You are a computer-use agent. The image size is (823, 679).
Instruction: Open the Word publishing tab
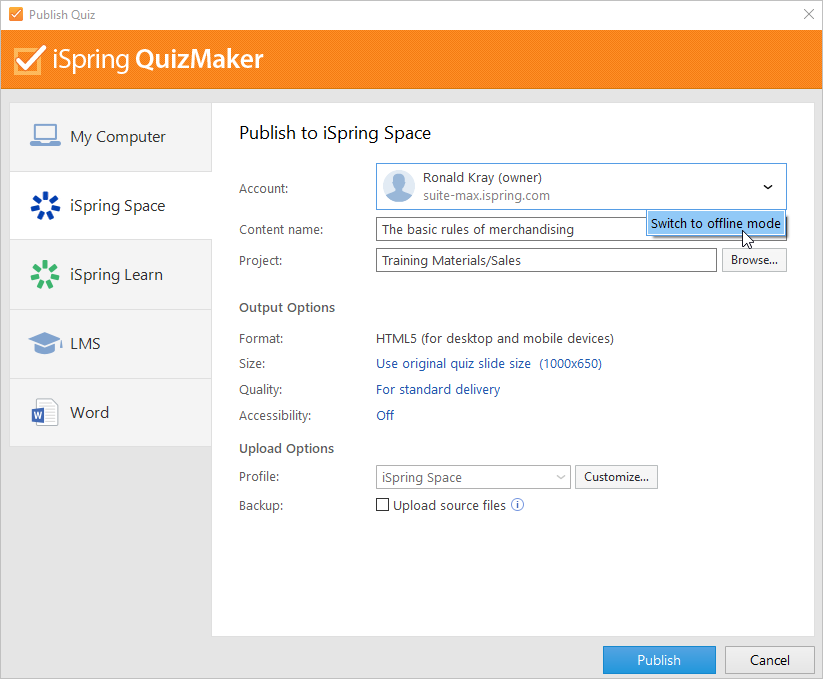click(x=111, y=412)
